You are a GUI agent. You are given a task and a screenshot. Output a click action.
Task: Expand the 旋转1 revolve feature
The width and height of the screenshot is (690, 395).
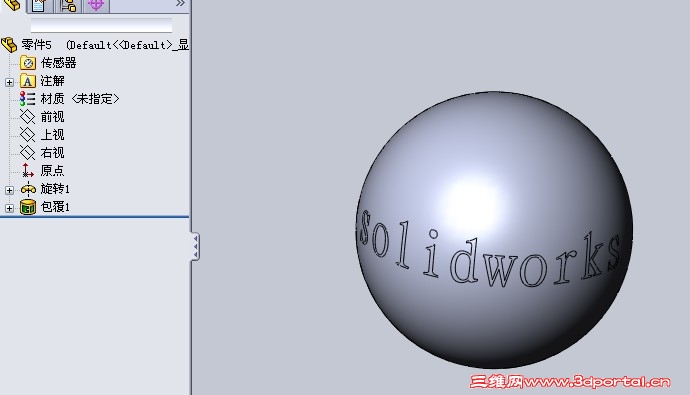[x=9, y=190]
